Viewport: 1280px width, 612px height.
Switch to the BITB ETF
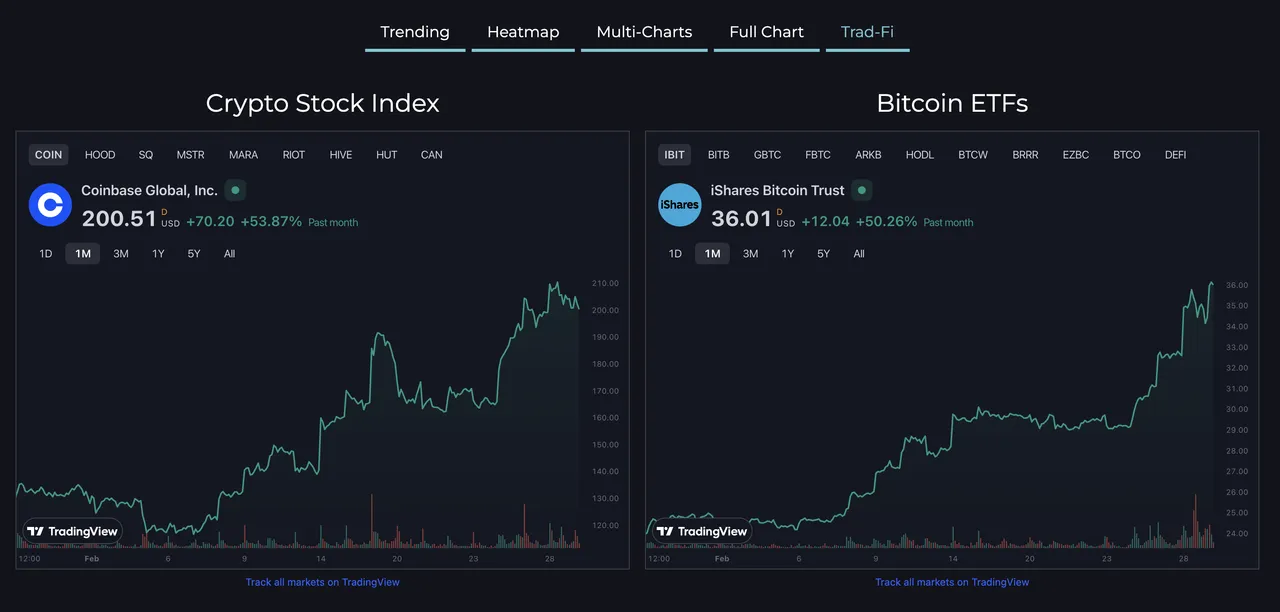point(719,155)
